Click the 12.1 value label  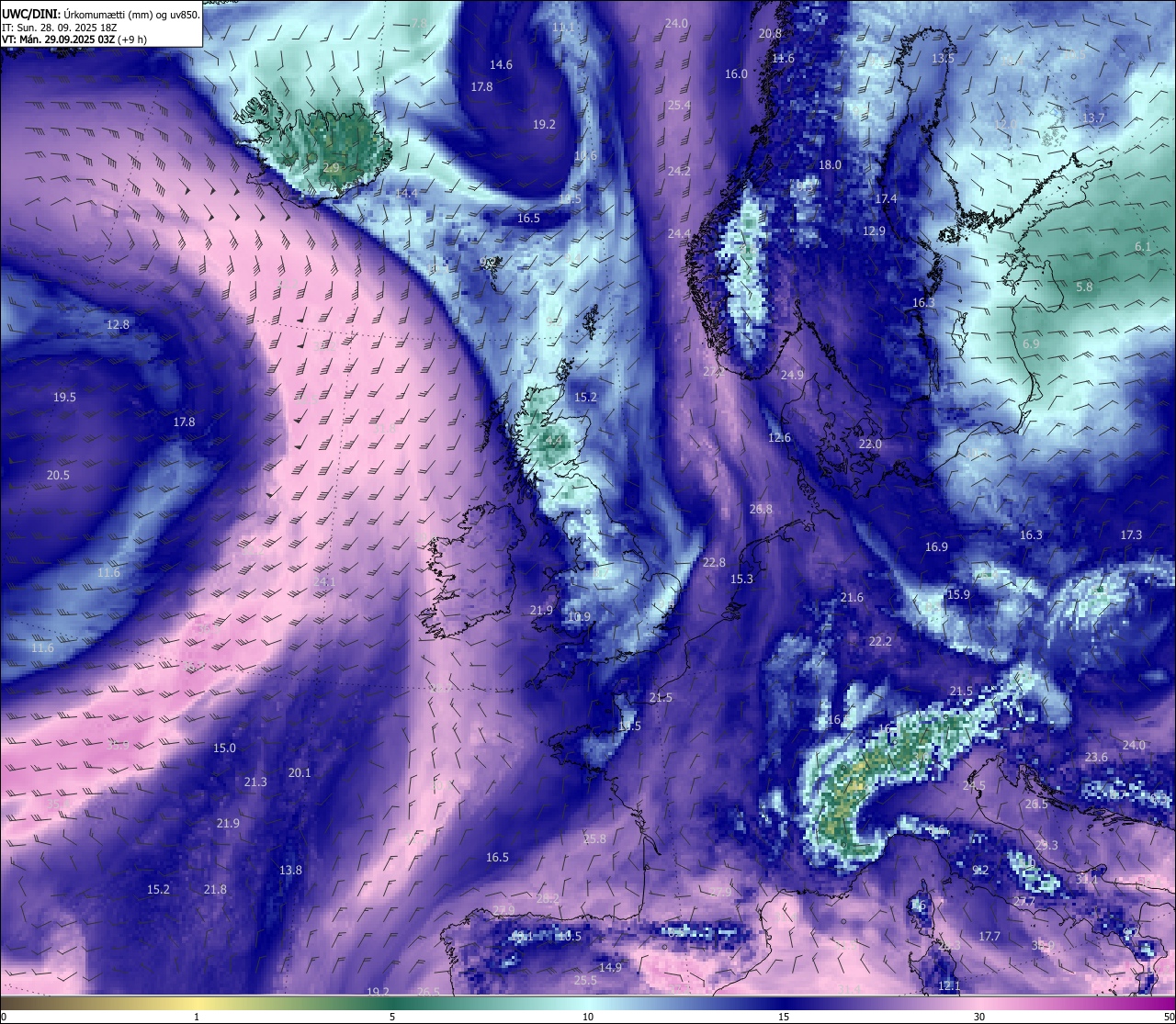point(949,985)
